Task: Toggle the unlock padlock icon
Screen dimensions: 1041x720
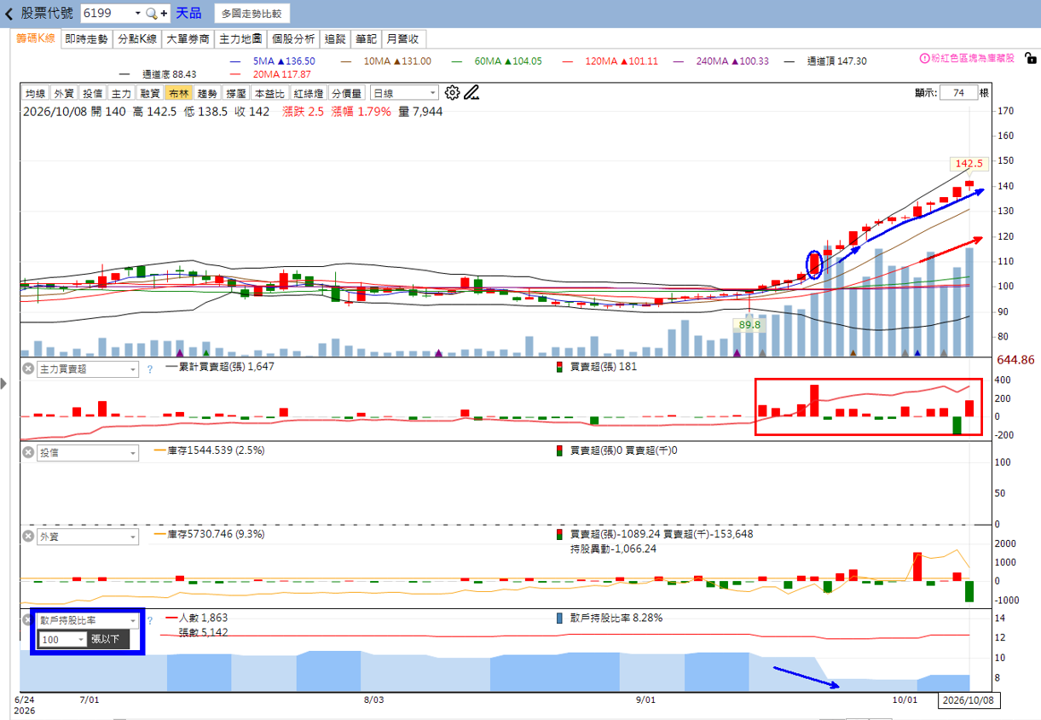Action: (x=1030, y=58)
